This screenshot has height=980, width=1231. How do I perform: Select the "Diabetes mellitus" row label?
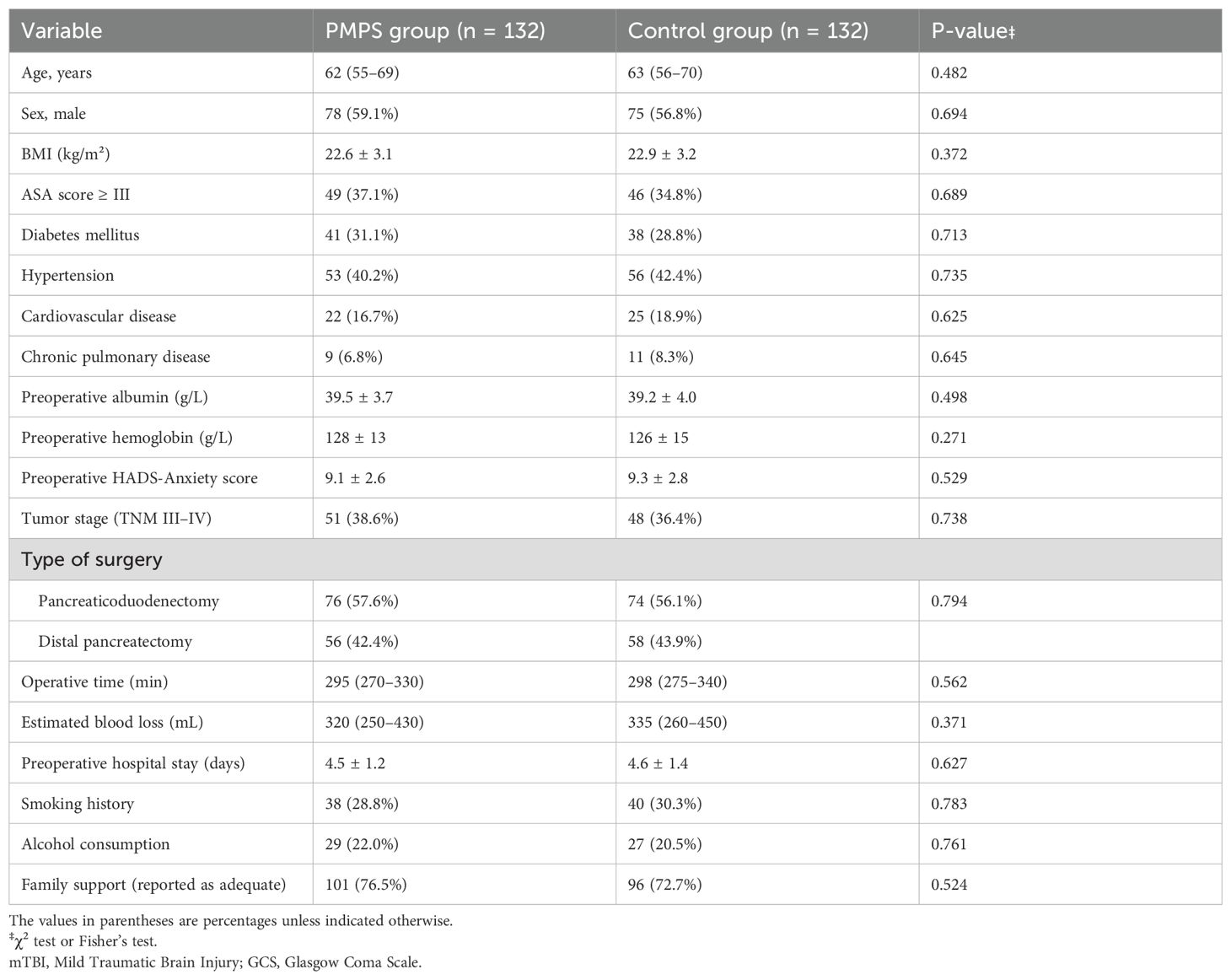point(80,234)
